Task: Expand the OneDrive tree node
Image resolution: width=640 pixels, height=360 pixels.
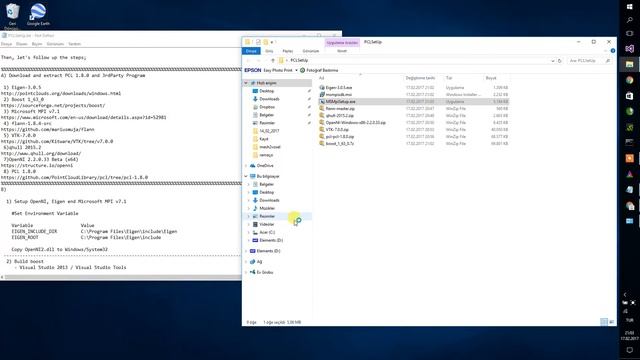Action: coord(246,166)
